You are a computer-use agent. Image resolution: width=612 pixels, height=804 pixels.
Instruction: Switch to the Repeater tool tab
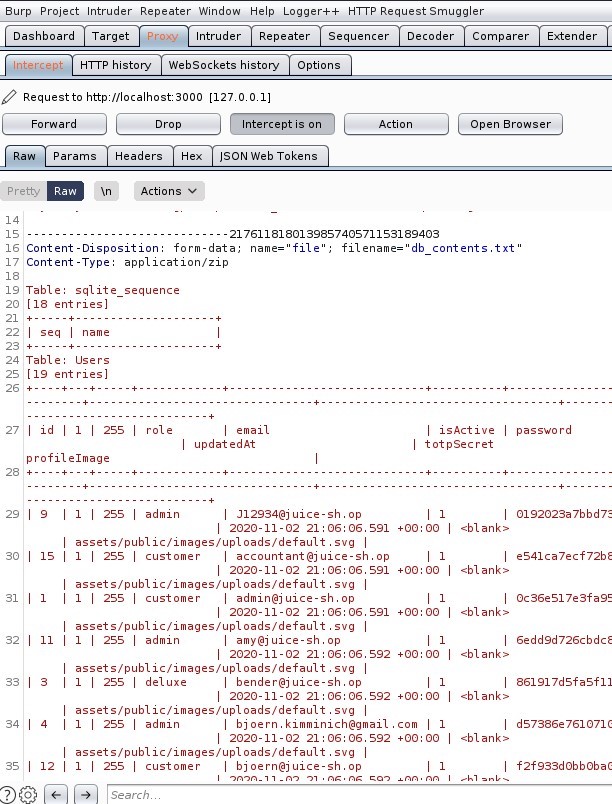(284, 36)
